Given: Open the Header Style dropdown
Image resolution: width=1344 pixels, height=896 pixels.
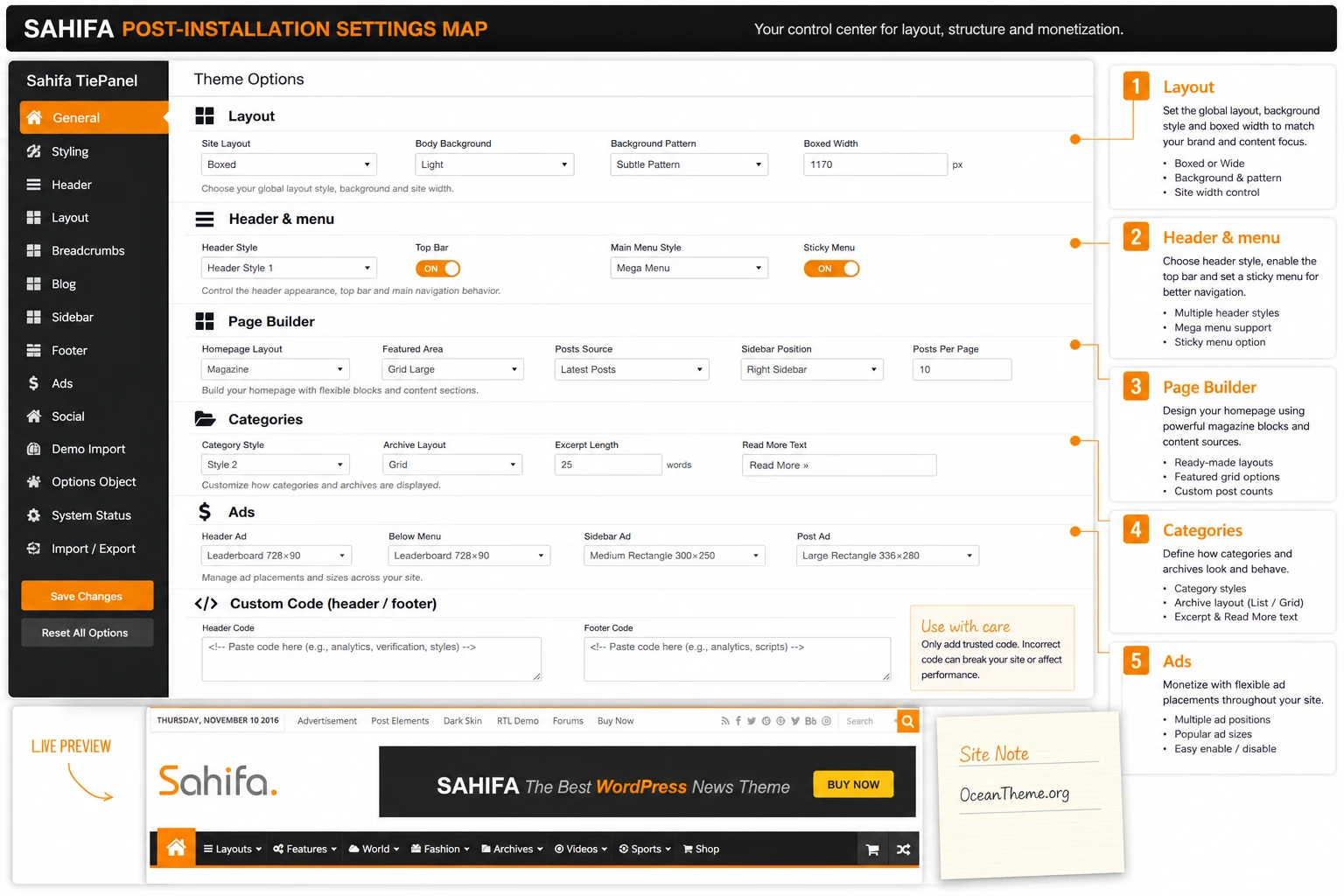Looking at the screenshot, I should tap(289, 268).
